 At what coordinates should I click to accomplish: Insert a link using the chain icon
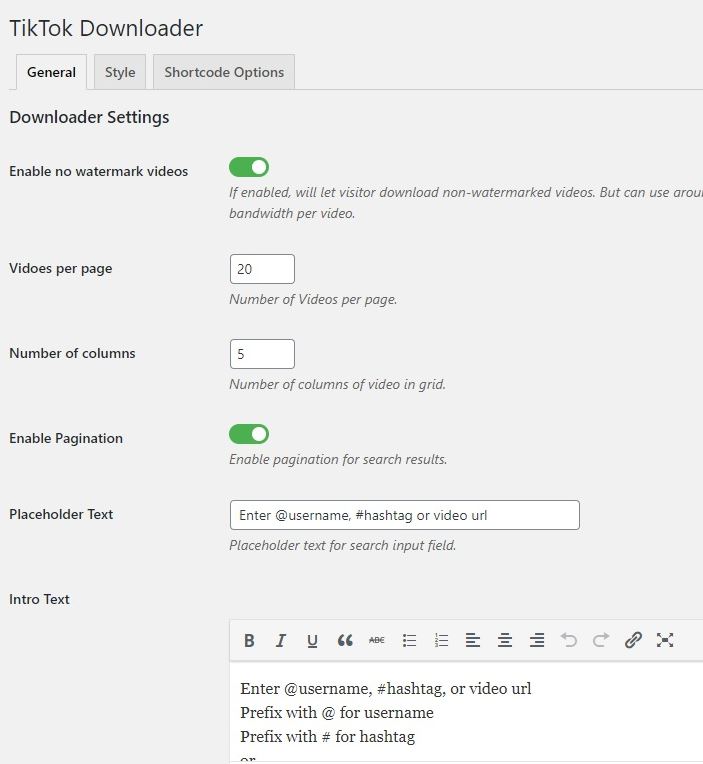[633, 640]
